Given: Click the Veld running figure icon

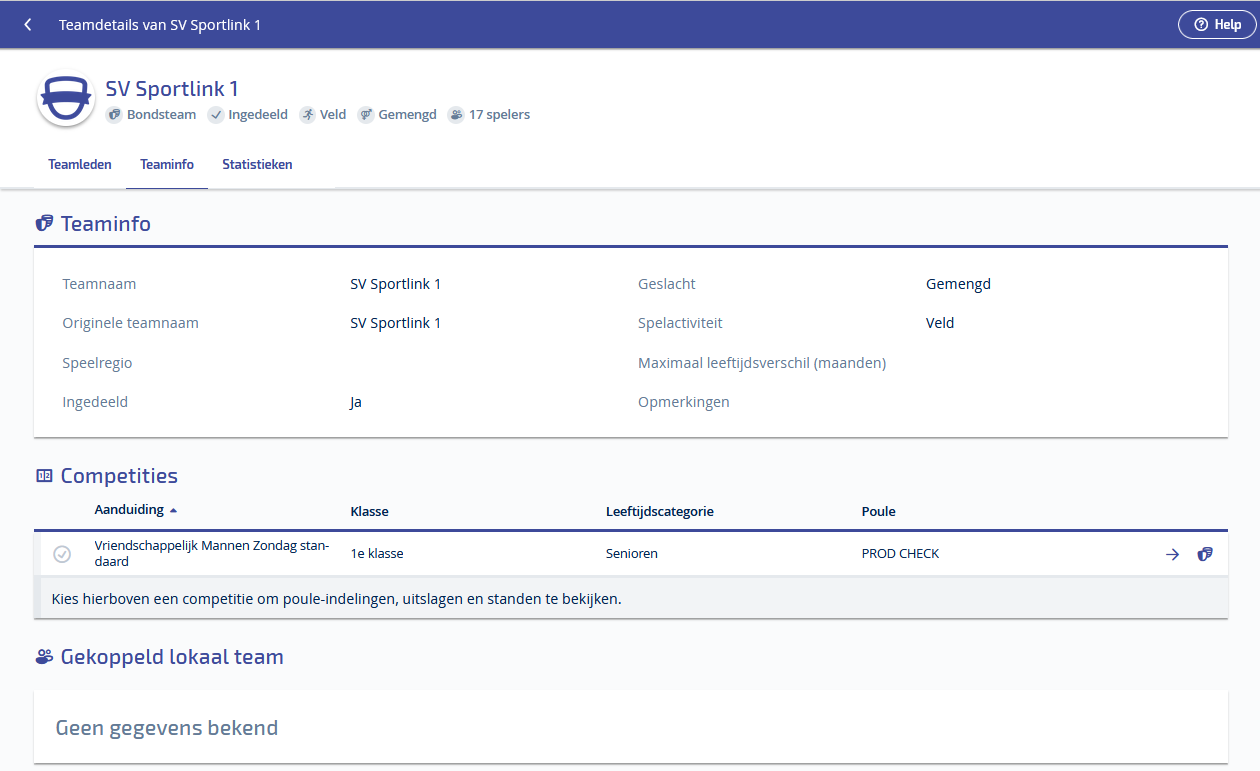Looking at the screenshot, I should (x=308, y=115).
